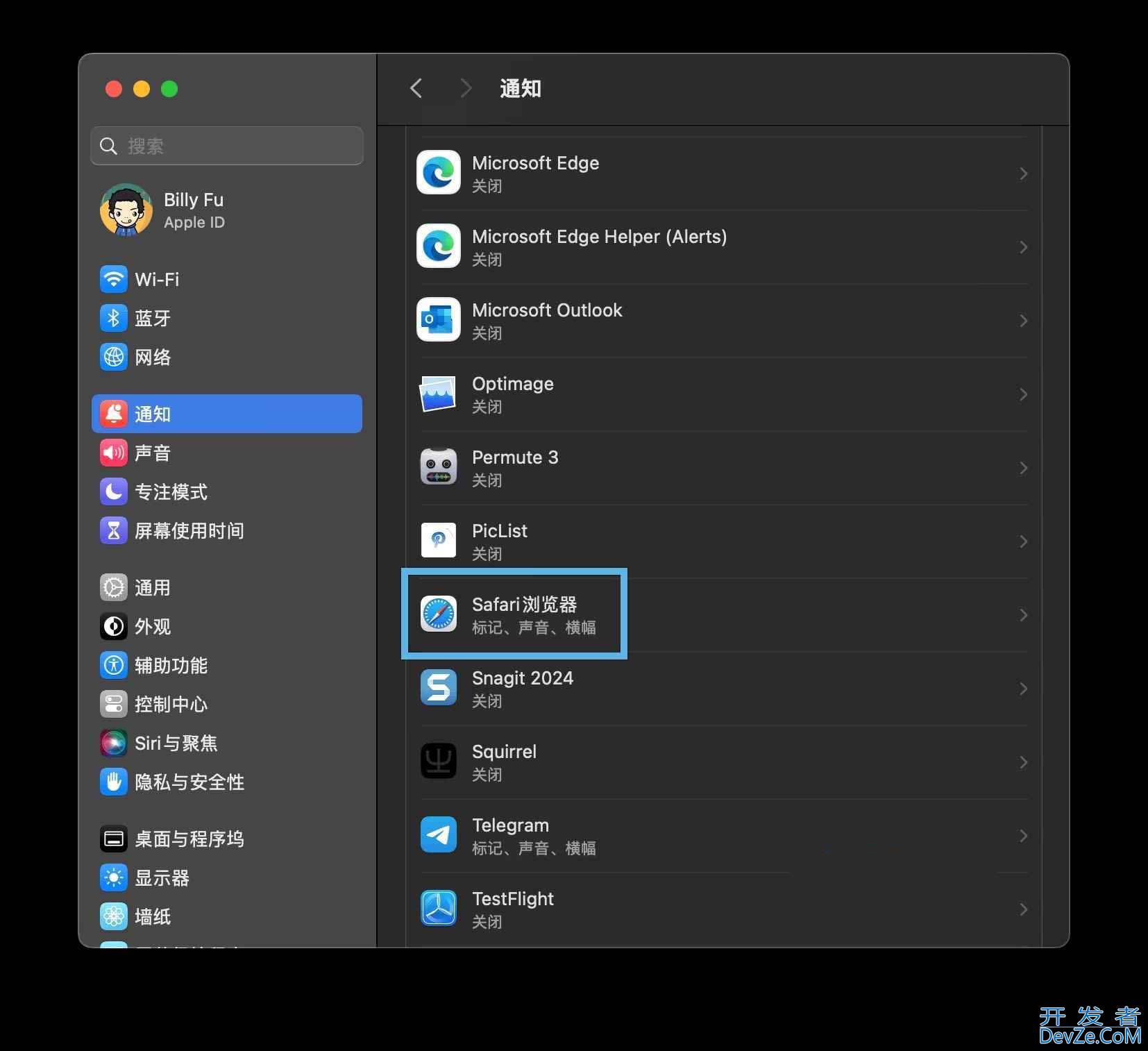
Task: Expand the Optimage row chevron
Action: coord(1023,394)
